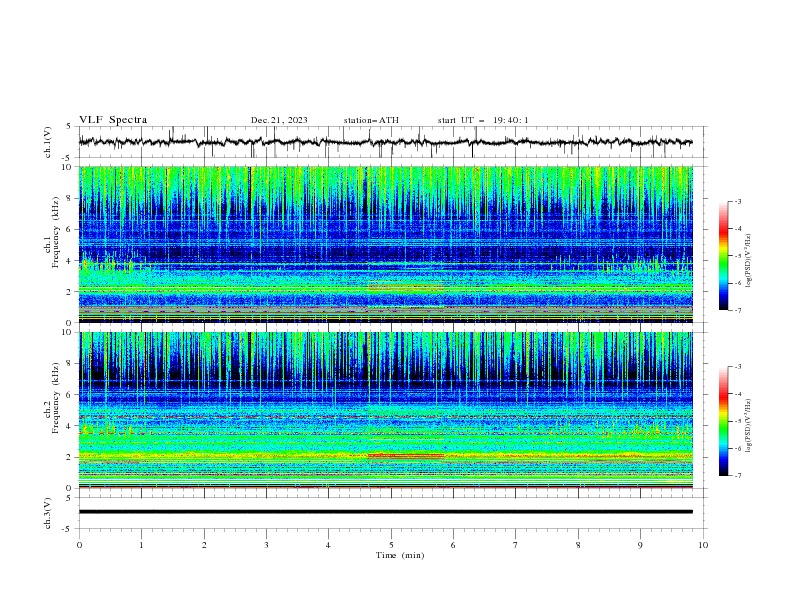792x612 pixels.
Task: Click the "8" kHz tick on ch.1 axis
Action: click(x=70, y=198)
